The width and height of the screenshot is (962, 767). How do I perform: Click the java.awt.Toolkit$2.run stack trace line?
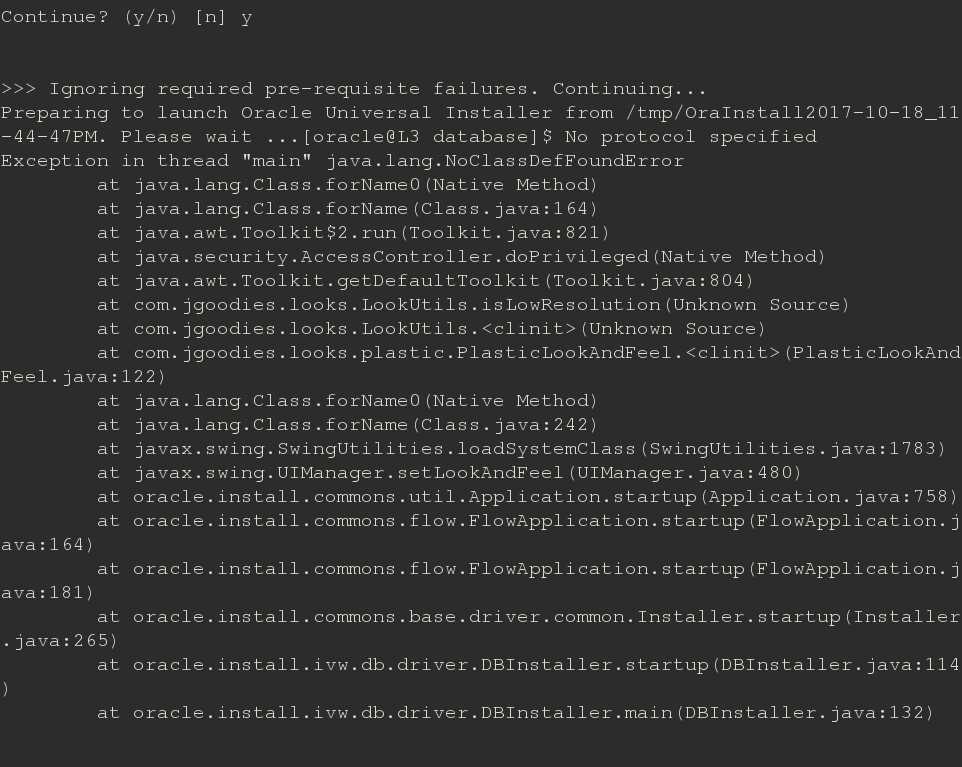click(353, 233)
